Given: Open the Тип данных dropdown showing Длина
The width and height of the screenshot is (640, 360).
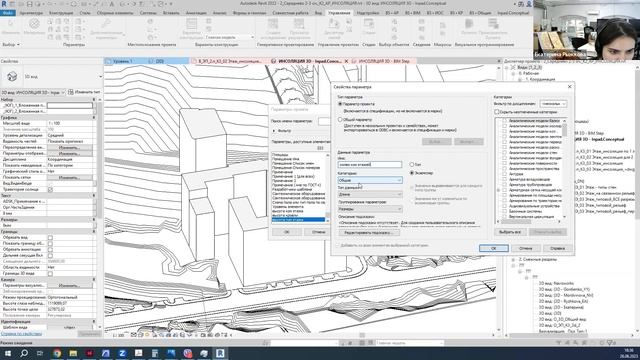Looking at the screenshot, I should [370, 194].
